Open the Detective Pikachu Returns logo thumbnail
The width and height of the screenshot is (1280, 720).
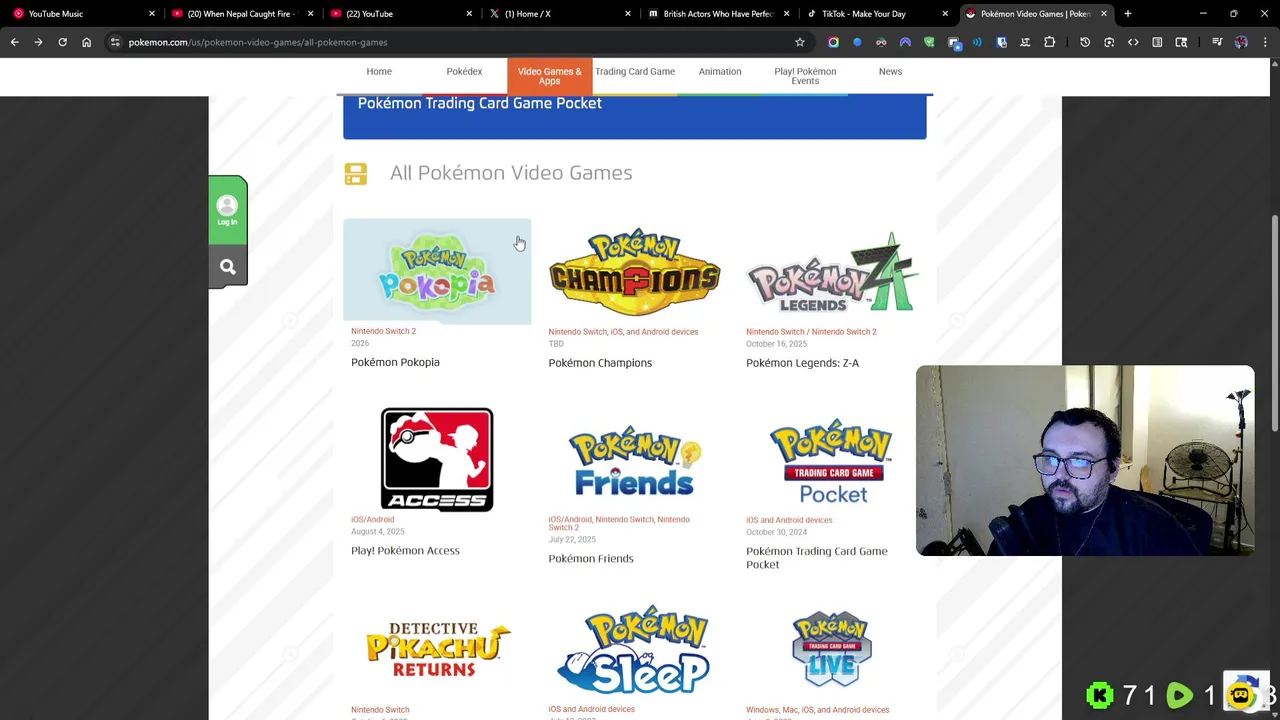(x=437, y=649)
